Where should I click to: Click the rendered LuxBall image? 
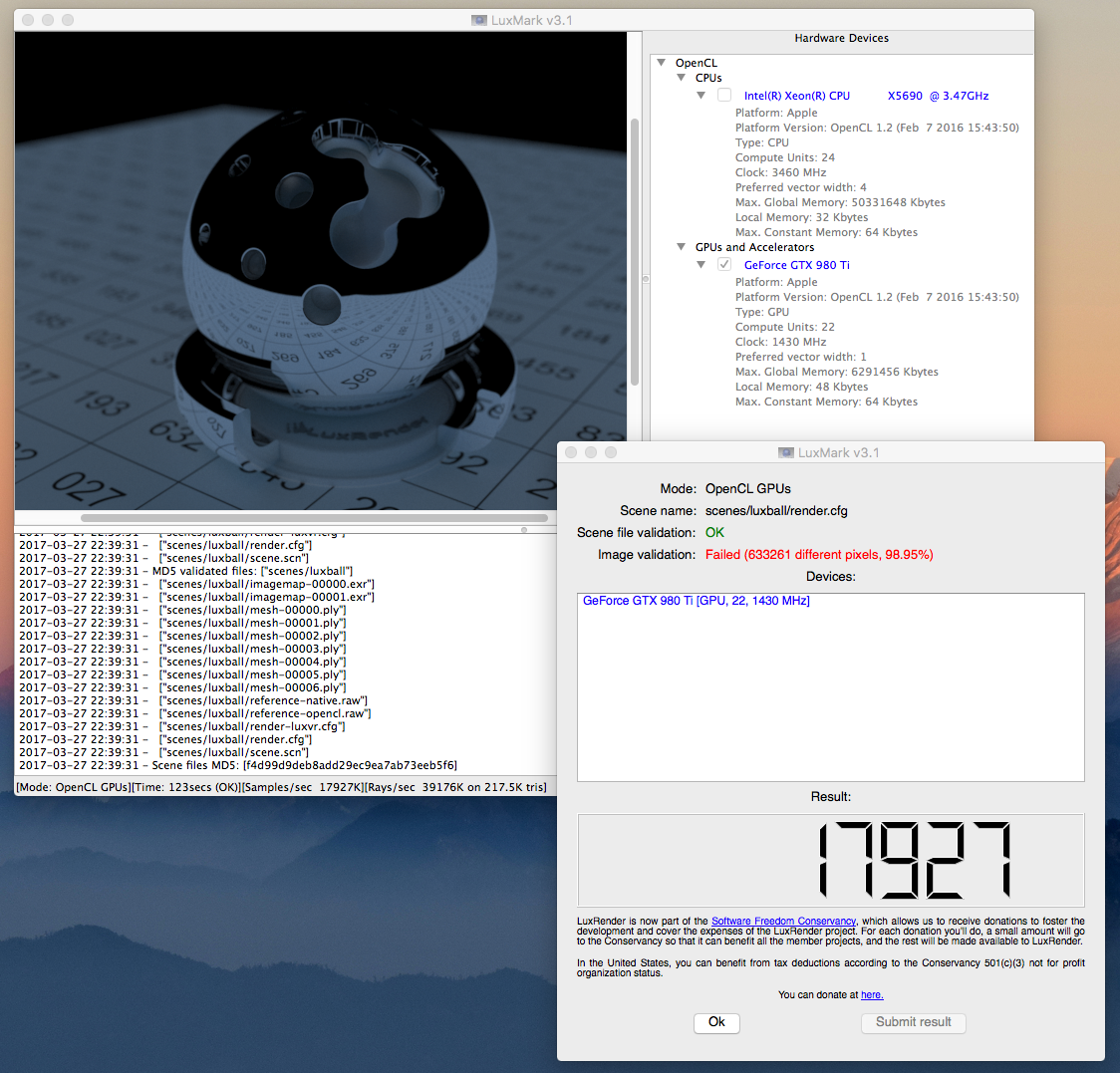321,271
